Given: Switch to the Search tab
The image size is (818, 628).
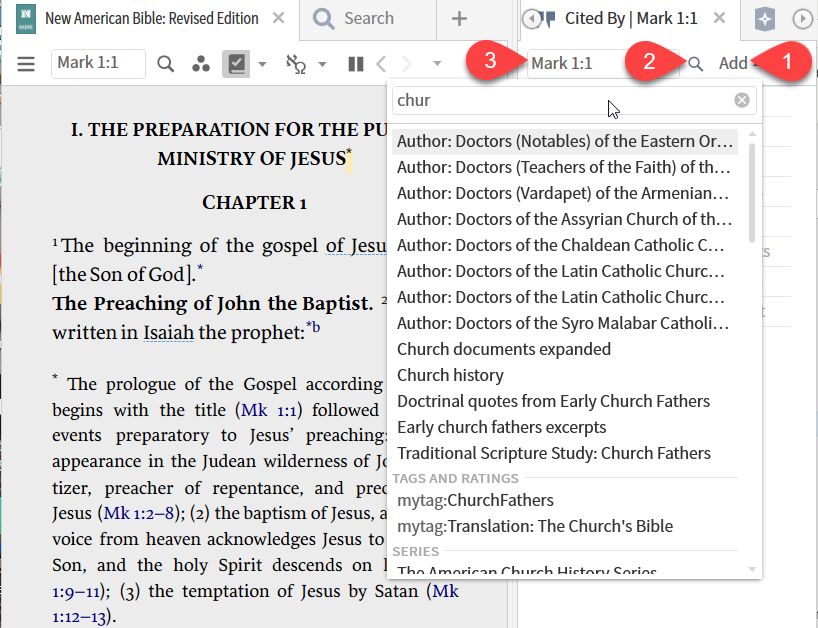Looking at the screenshot, I should point(365,19).
